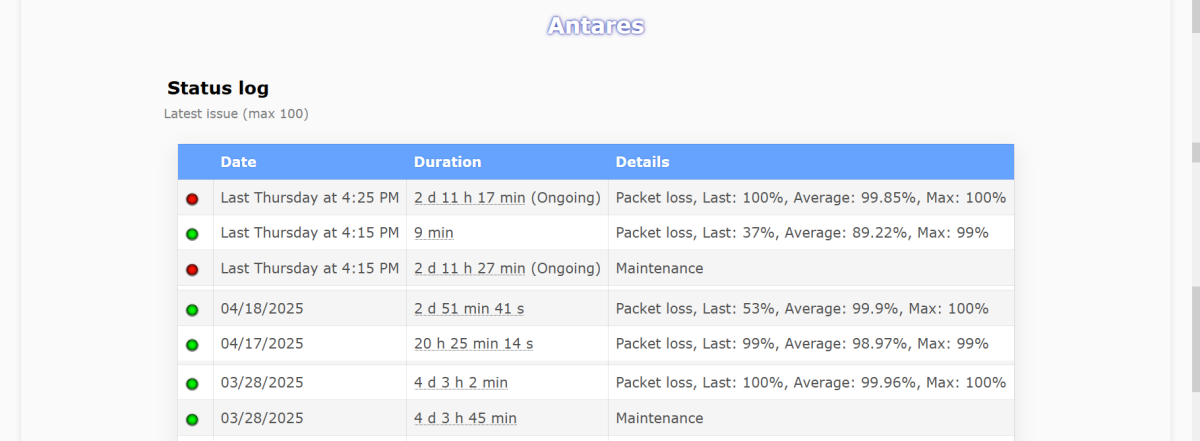Click the Maintenance detail in the ongoing row
This screenshot has width=1200, height=441.
(x=659, y=268)
